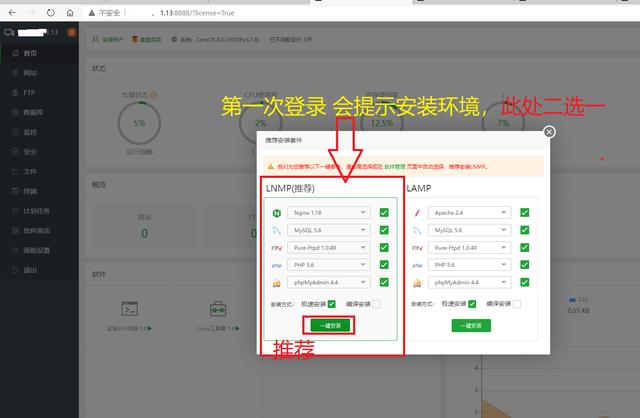Click the 7% disk usage gauge
640x418 pixels.
503,123
